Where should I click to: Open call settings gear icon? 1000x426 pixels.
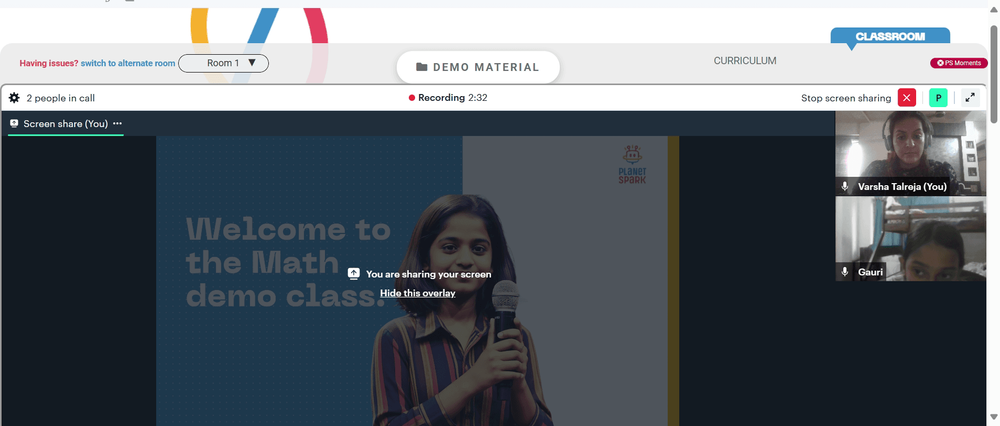14,98
